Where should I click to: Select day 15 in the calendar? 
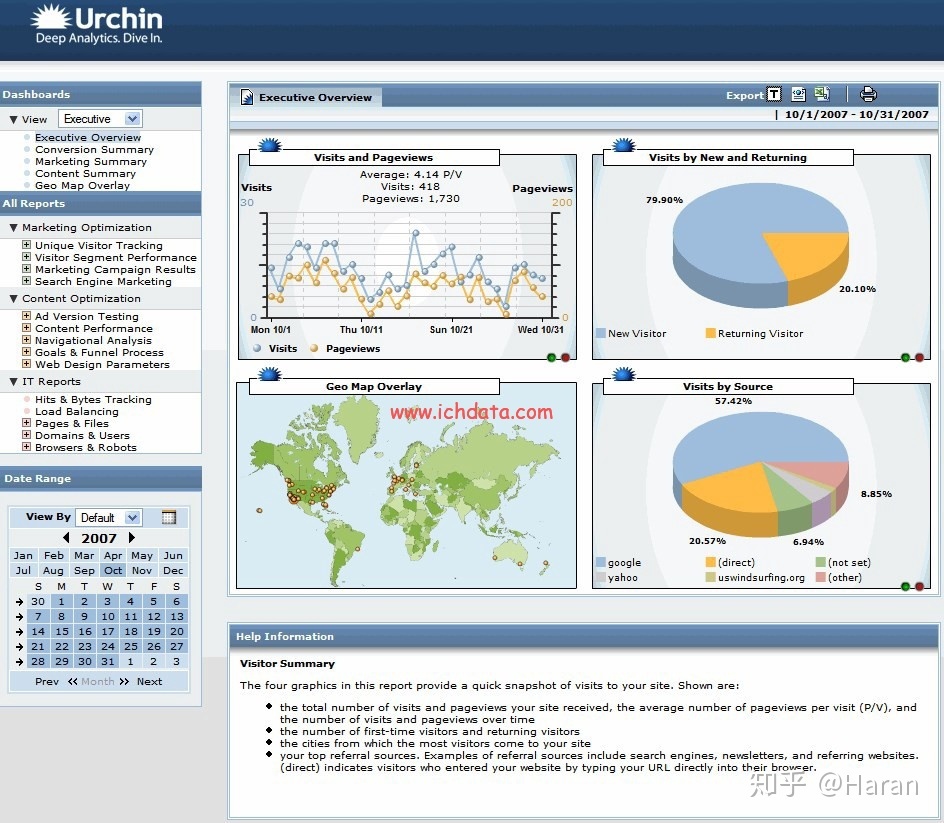62,631
